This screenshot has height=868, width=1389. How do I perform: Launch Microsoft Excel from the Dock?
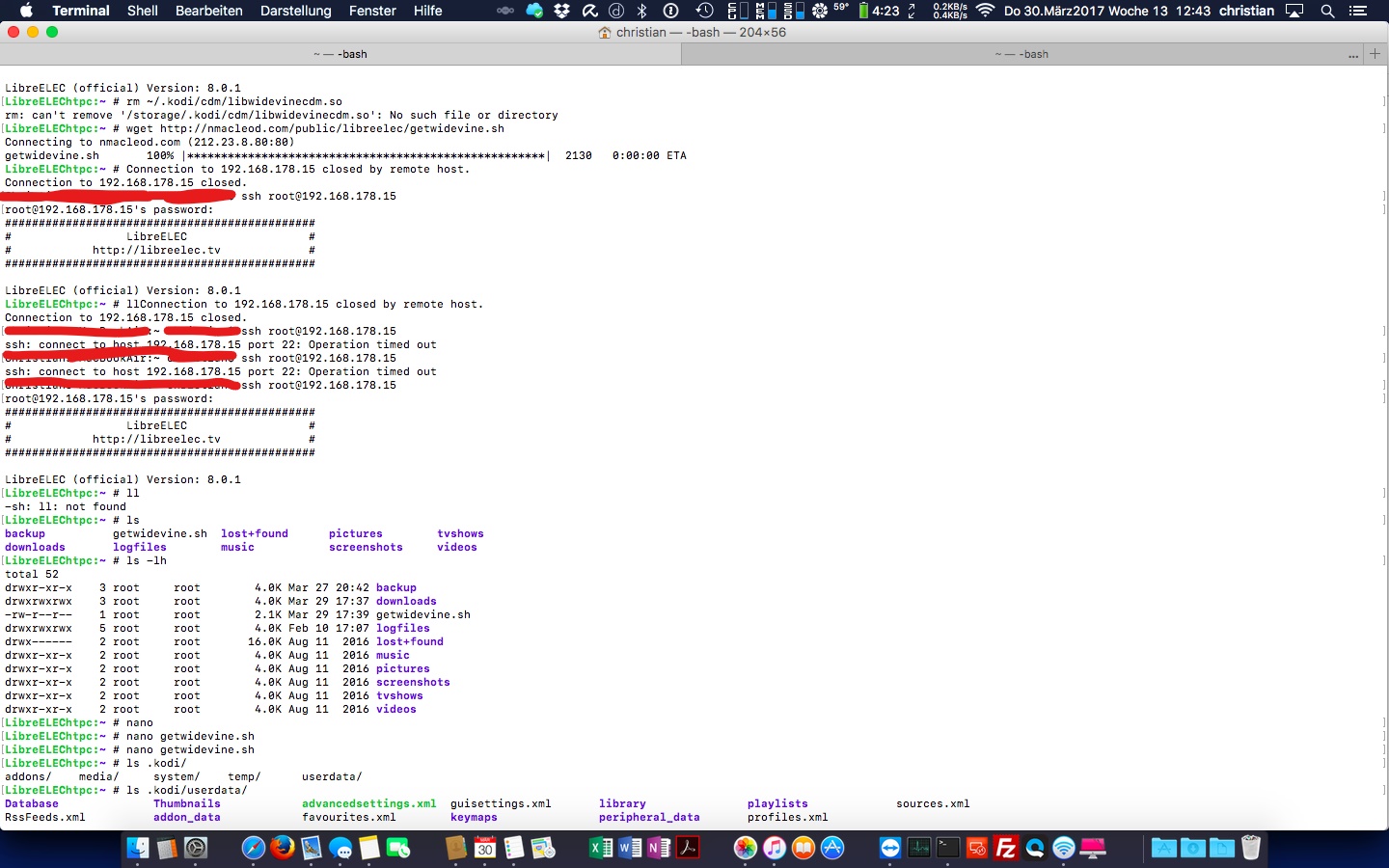600,848
